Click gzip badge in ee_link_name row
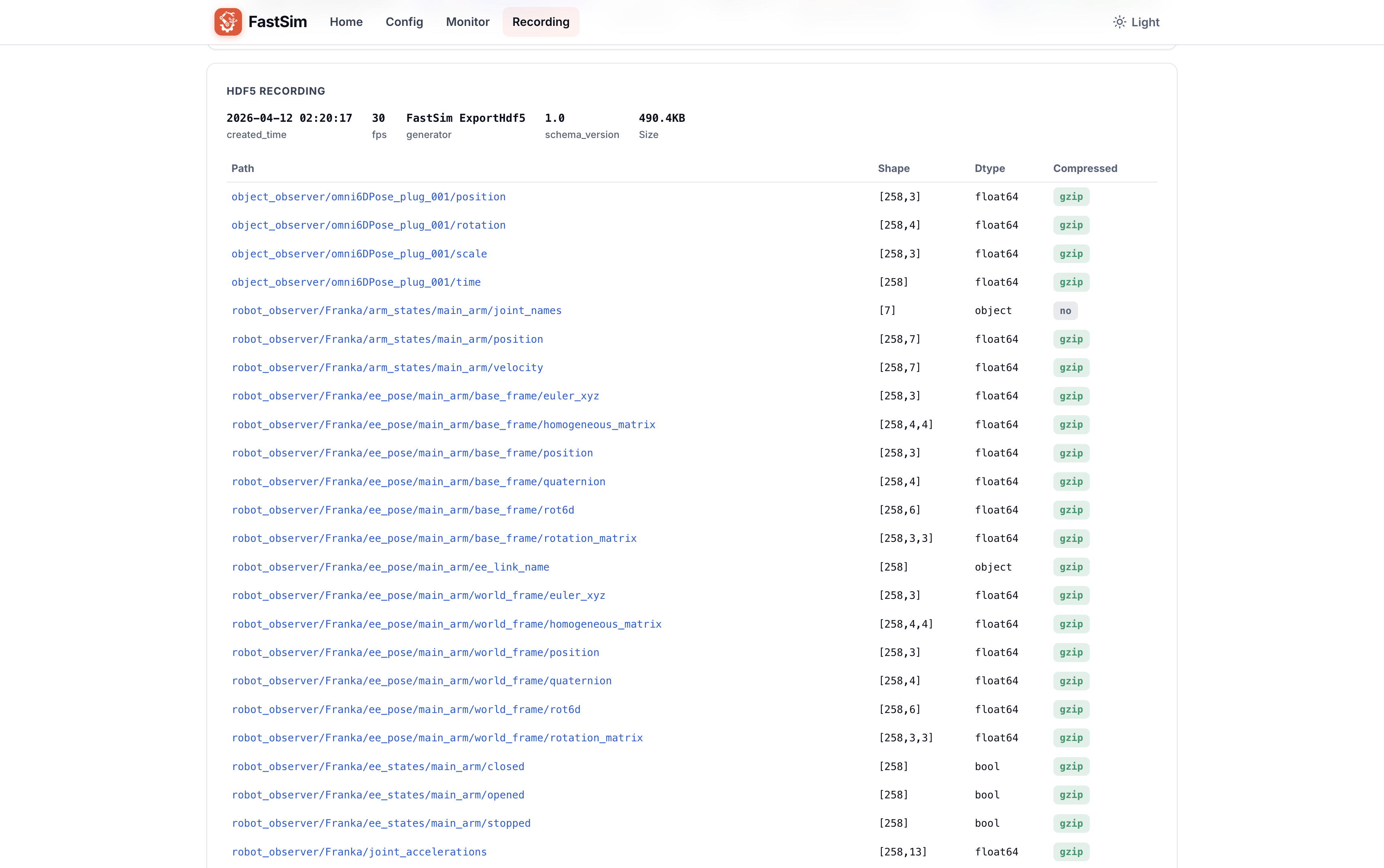 [1071, 567]
